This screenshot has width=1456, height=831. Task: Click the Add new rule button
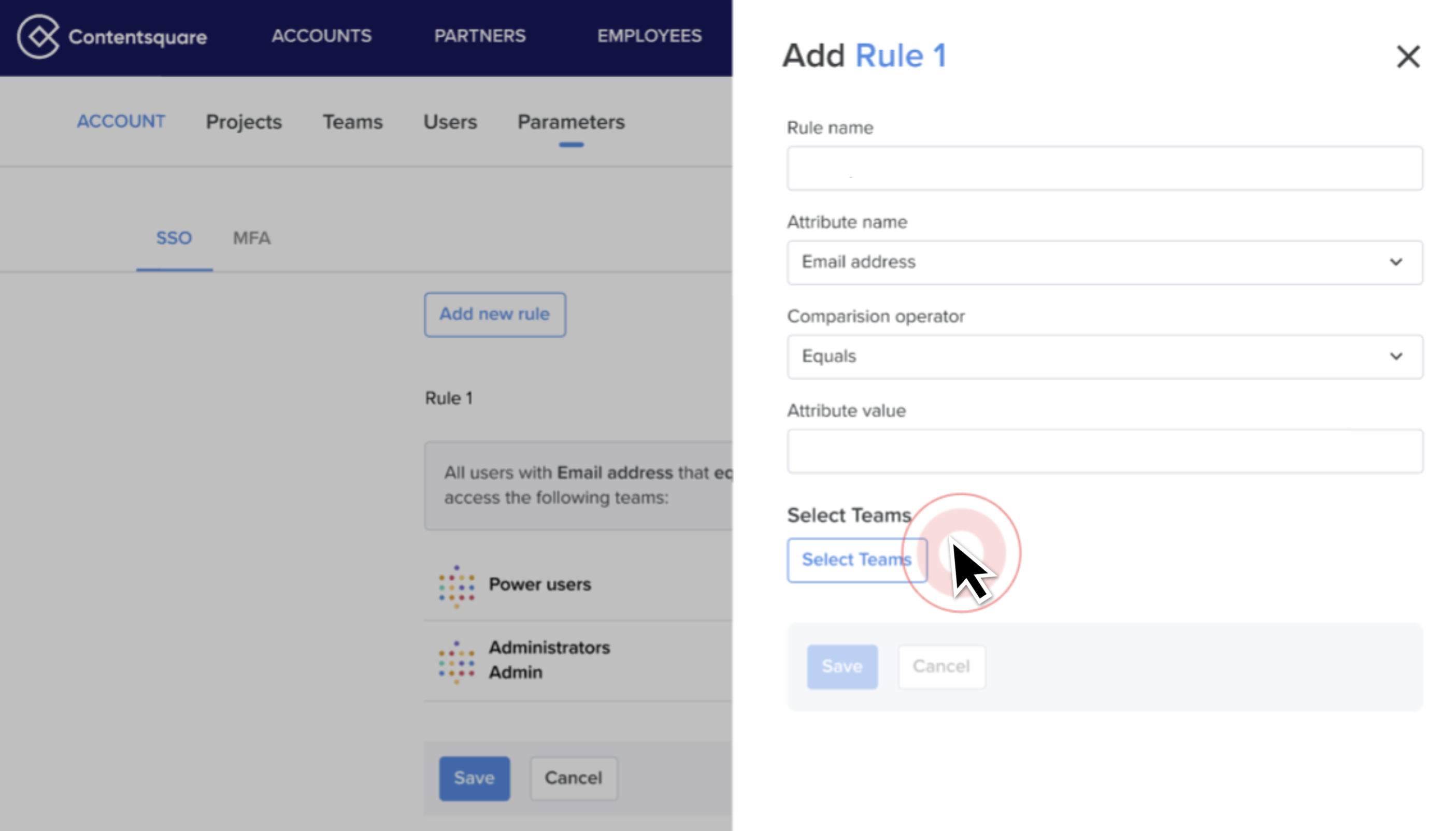[x=494, y=314]
